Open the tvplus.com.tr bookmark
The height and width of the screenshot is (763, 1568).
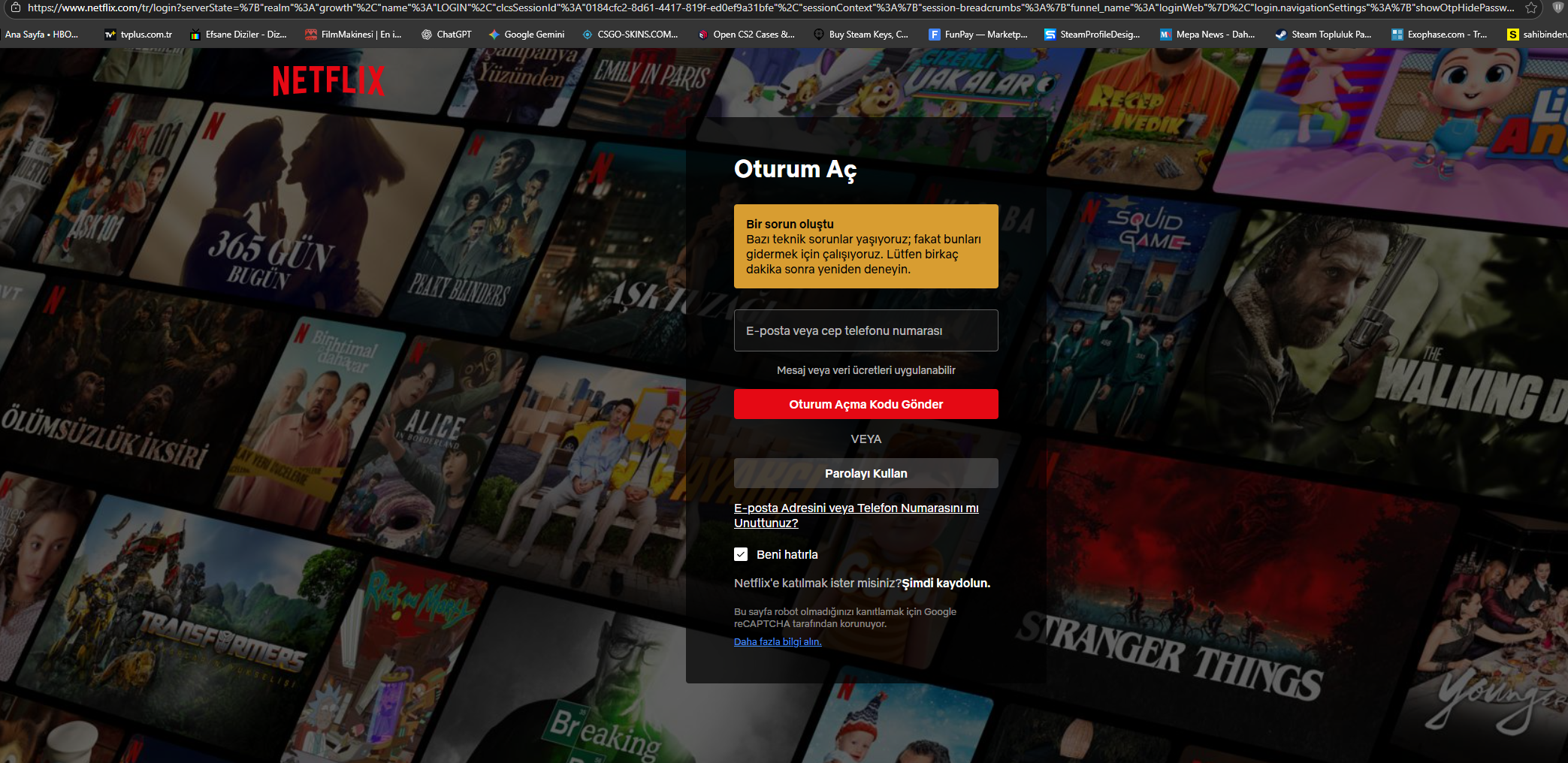pos(138,35)
